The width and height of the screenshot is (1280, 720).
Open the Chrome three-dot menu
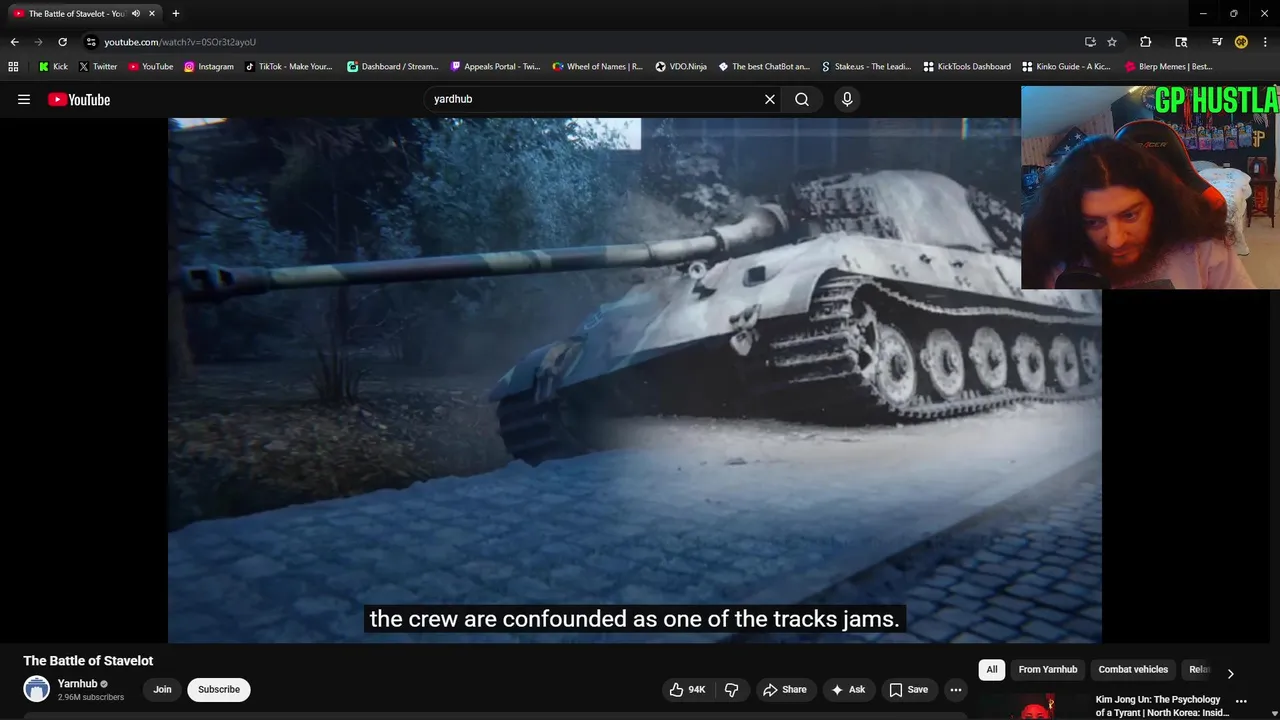1264,42
